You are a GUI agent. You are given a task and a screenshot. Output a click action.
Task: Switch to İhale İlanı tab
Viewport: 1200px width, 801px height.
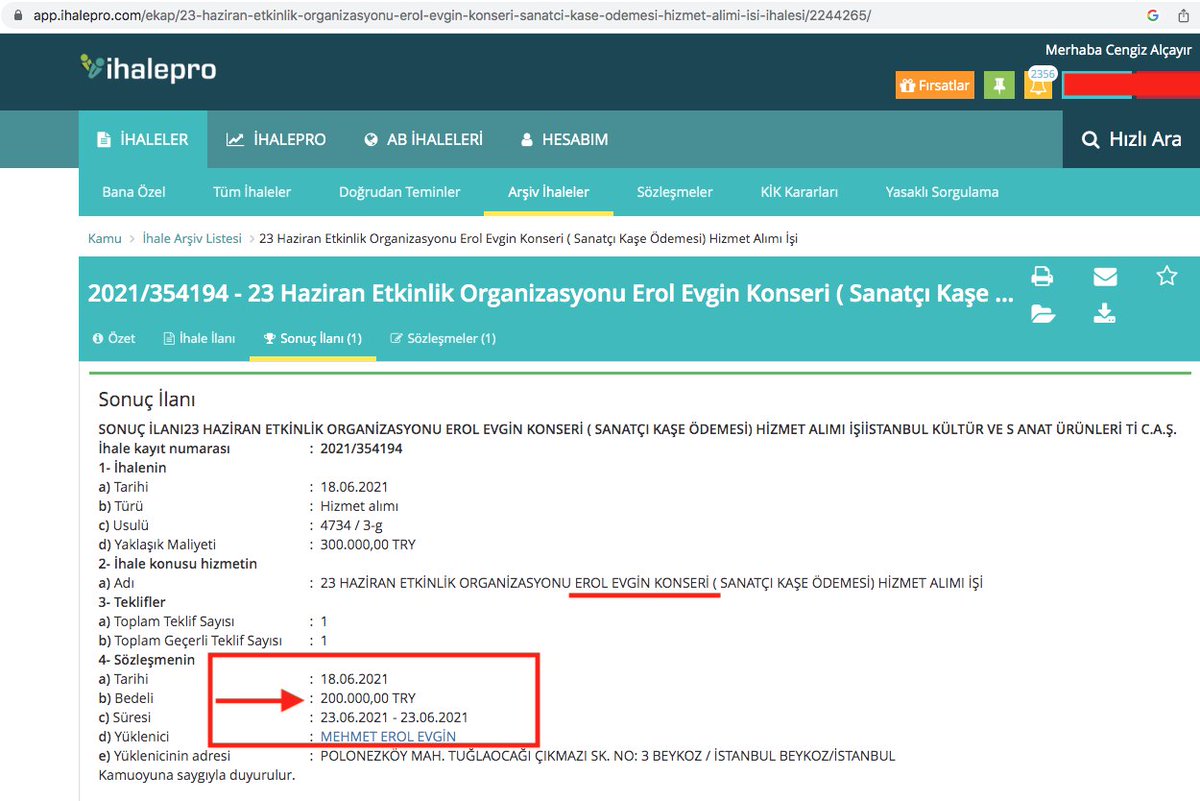pos(200,339)
